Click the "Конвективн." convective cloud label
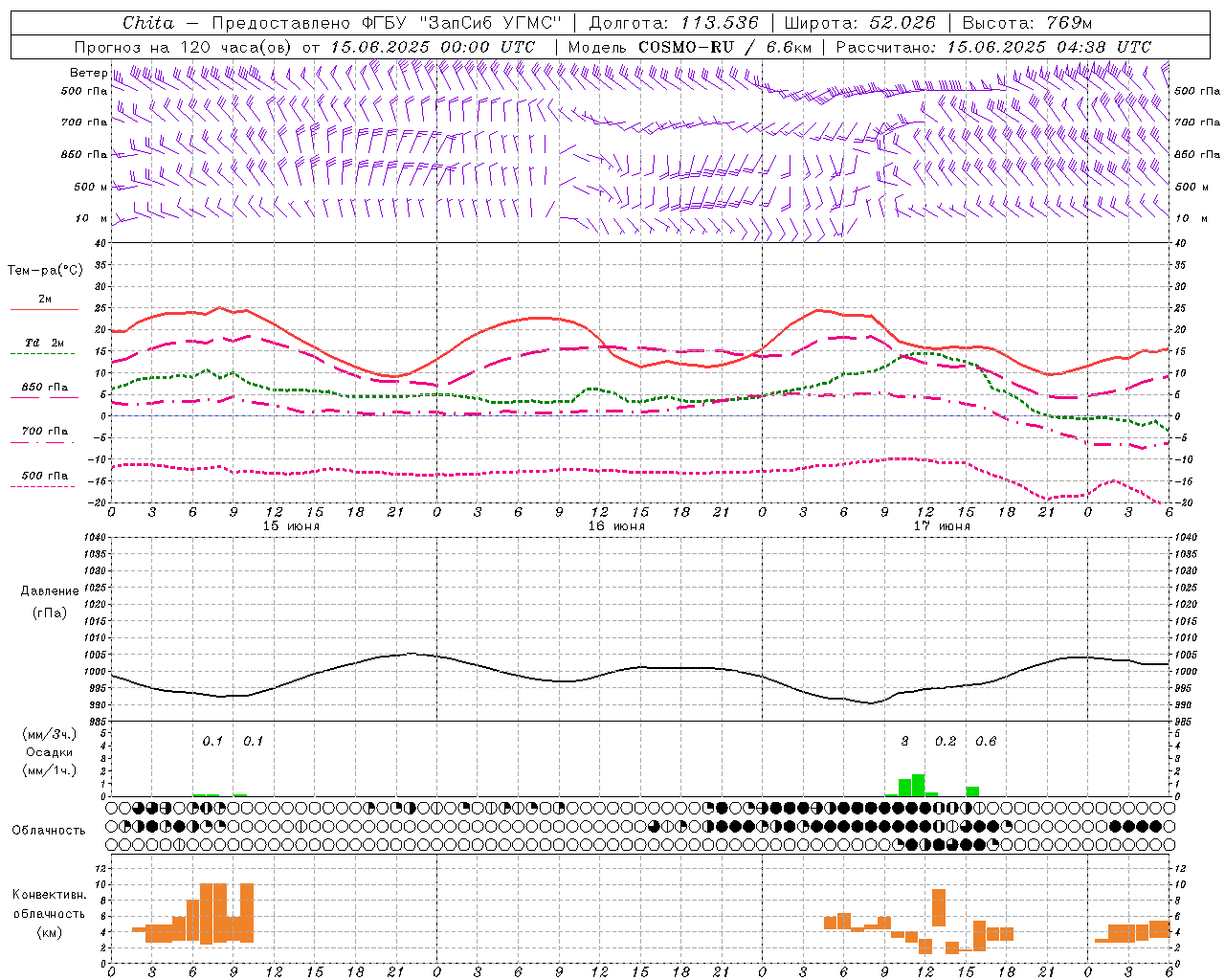The width and height of the screenshot is (1225, 980). coord(49,895)
